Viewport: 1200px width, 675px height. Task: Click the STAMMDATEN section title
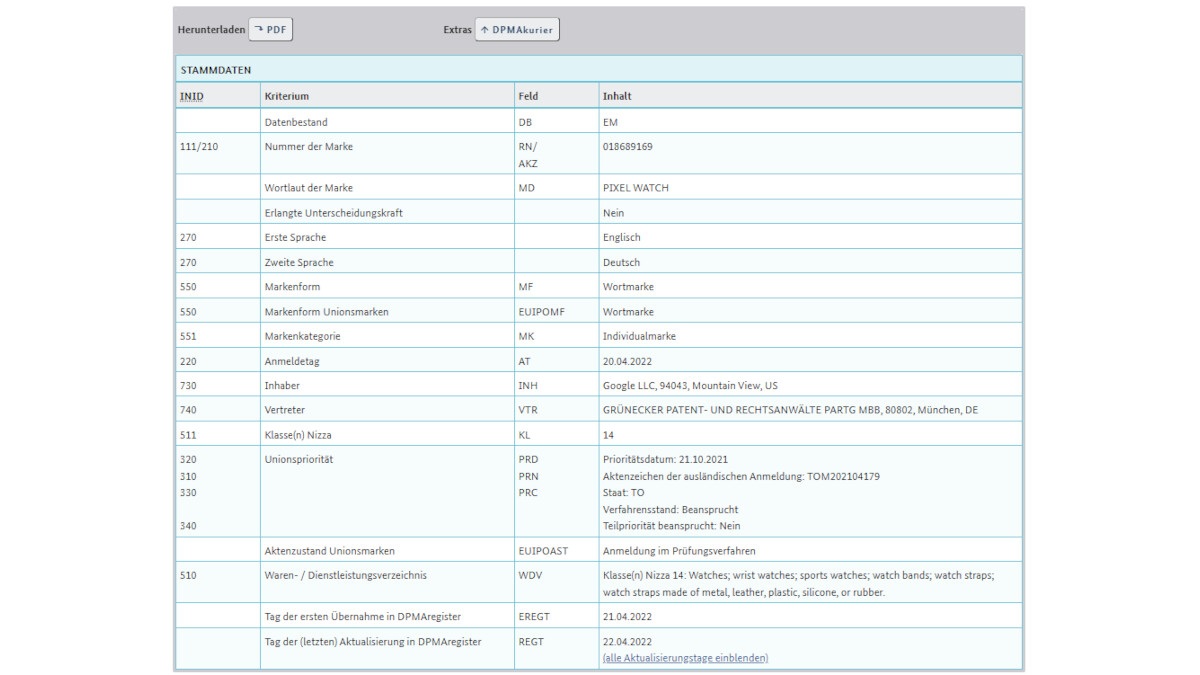(x=216, y=70)
